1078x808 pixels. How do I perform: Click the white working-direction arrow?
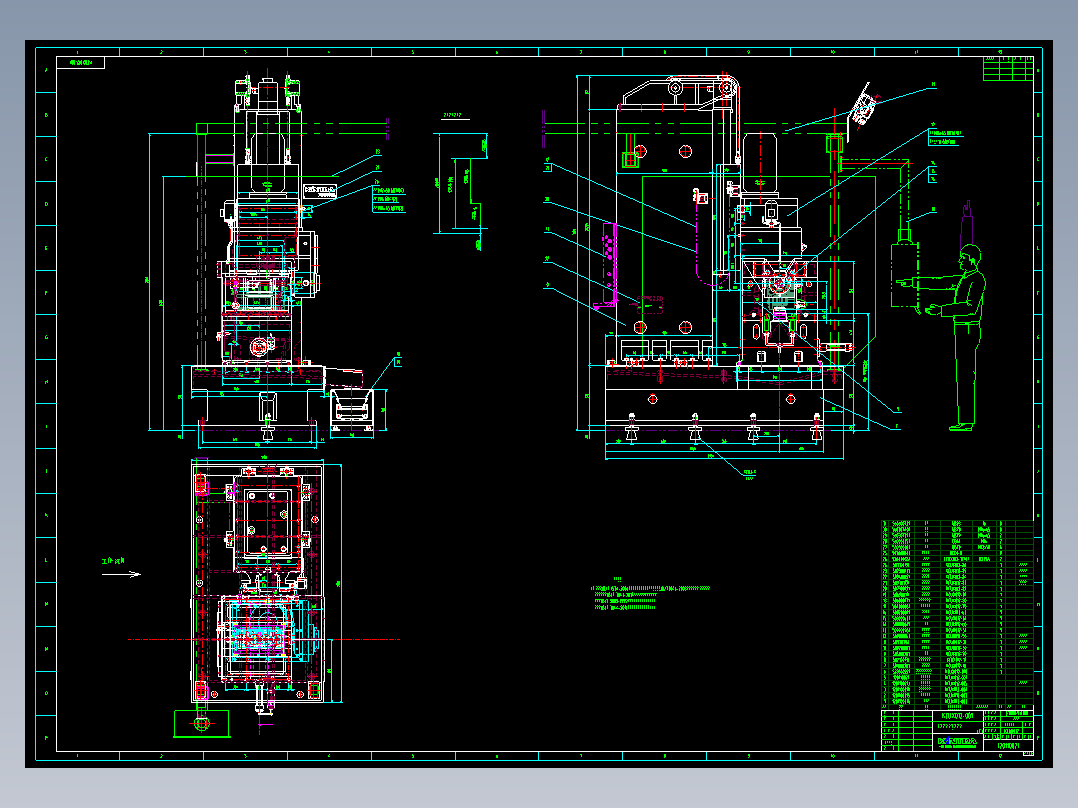(x=122, y=574)
